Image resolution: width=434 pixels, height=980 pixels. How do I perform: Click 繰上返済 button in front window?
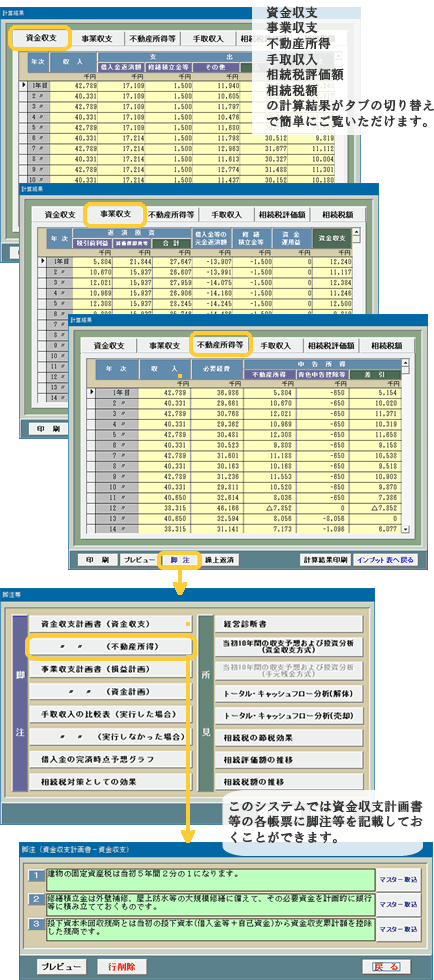pyautogui.click(x=219, y=560)
